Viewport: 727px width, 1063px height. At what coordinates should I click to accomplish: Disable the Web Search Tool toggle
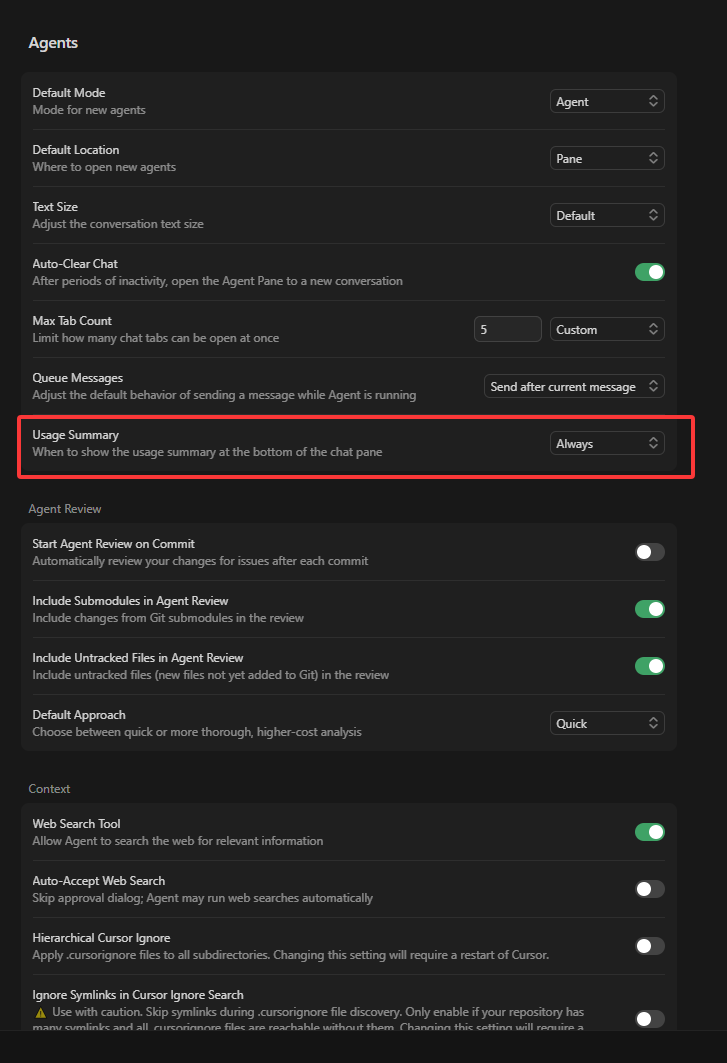point(650,832)
